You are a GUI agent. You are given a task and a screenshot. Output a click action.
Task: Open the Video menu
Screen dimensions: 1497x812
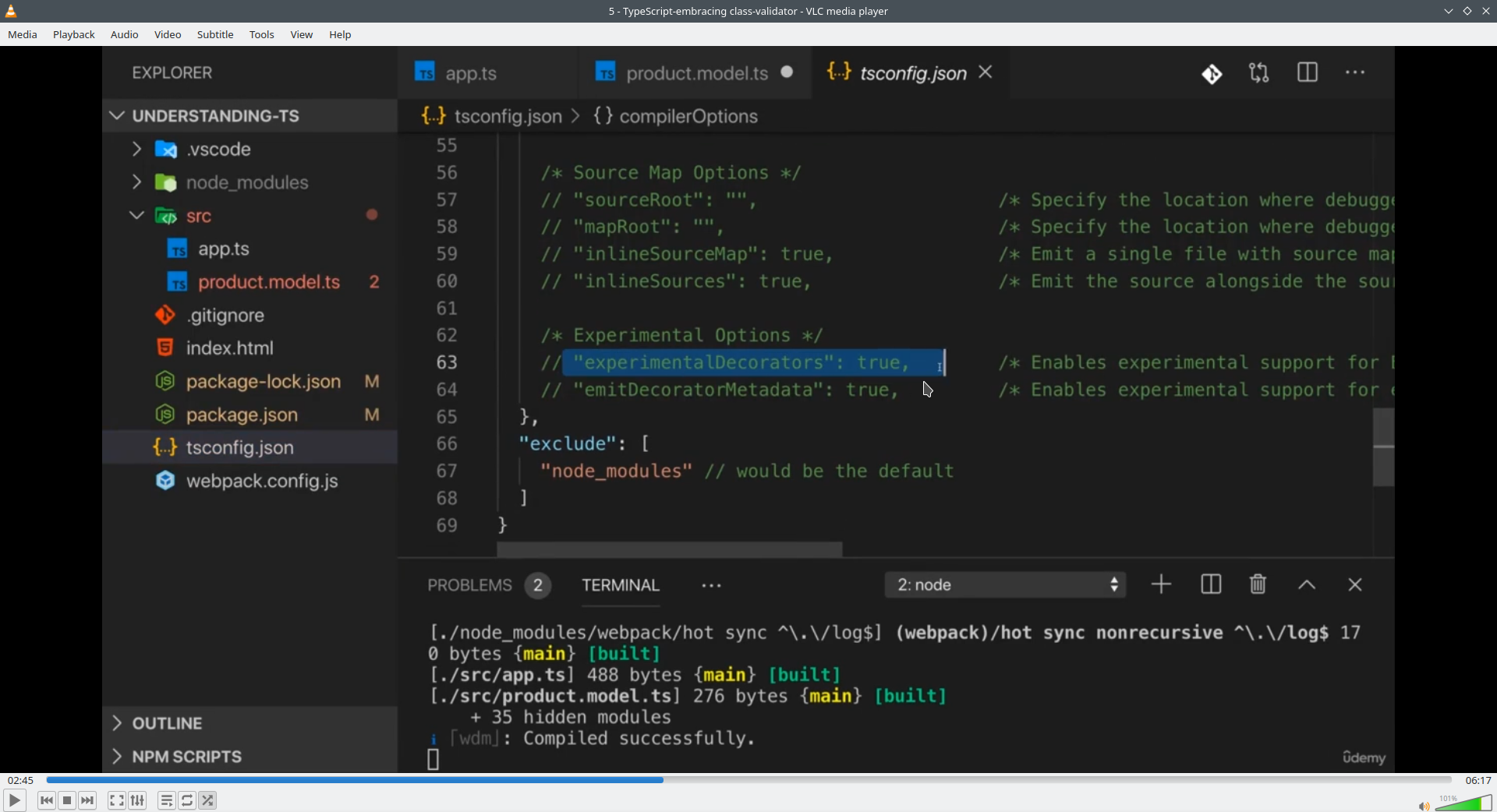[x=168, y=34]
